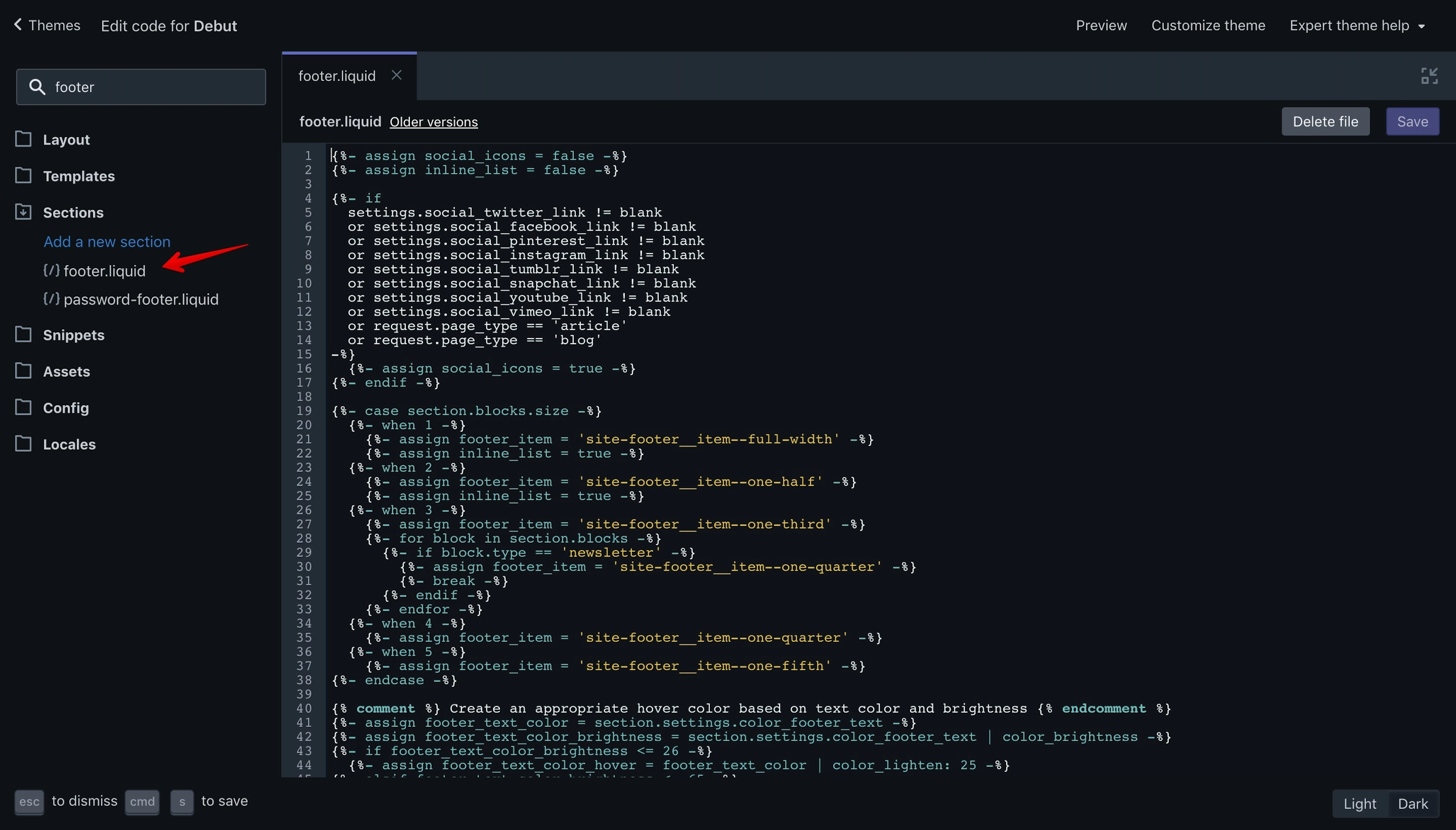Click the Delete file button
1456x830 pixels.
[1325, 121]
